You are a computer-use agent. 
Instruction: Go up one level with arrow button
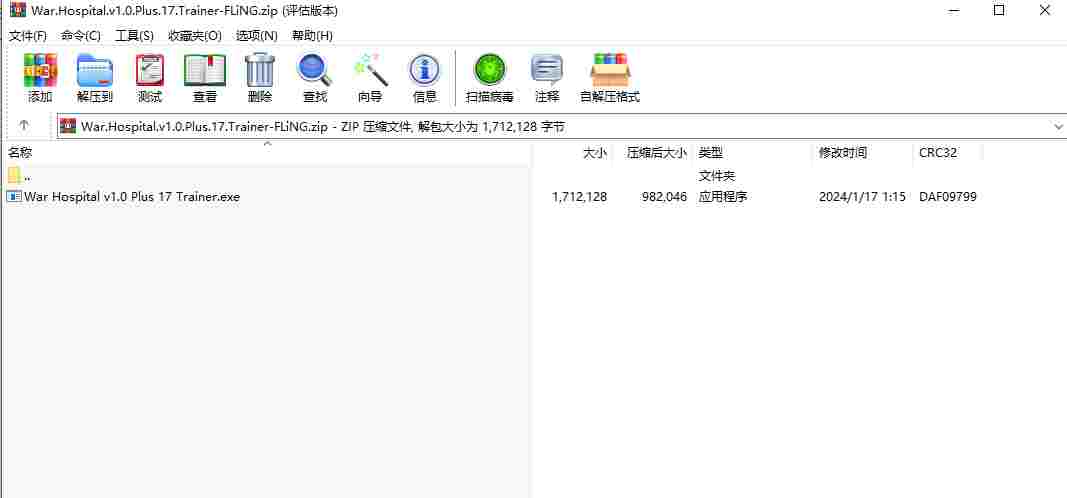click(x=24, y=126)
